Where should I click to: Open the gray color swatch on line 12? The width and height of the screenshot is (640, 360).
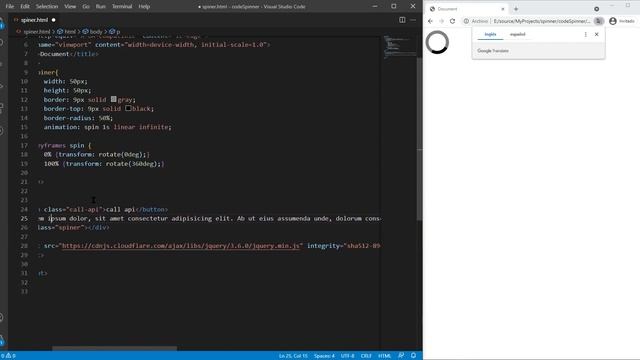coord(113,99)
